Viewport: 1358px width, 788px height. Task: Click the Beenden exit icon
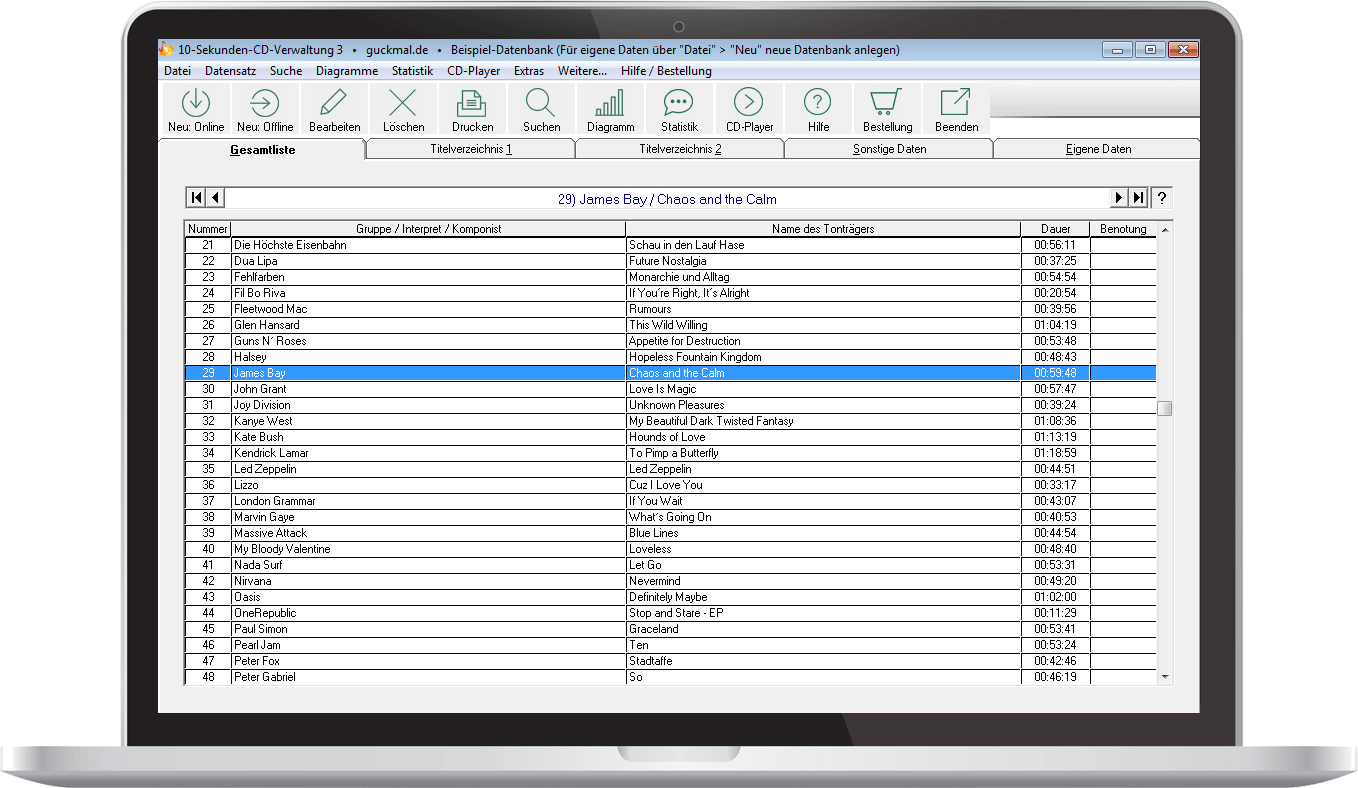pos(956,103)
